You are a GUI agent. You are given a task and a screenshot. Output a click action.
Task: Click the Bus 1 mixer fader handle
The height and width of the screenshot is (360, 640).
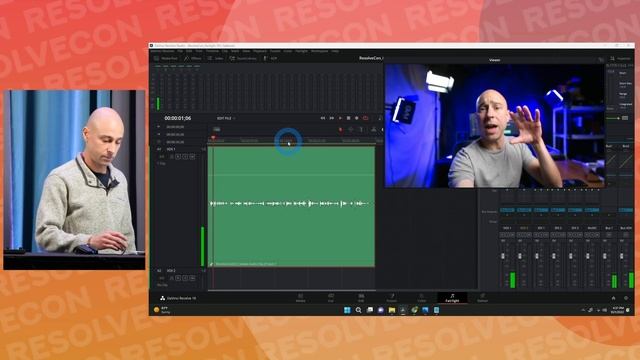coord(605,256)
